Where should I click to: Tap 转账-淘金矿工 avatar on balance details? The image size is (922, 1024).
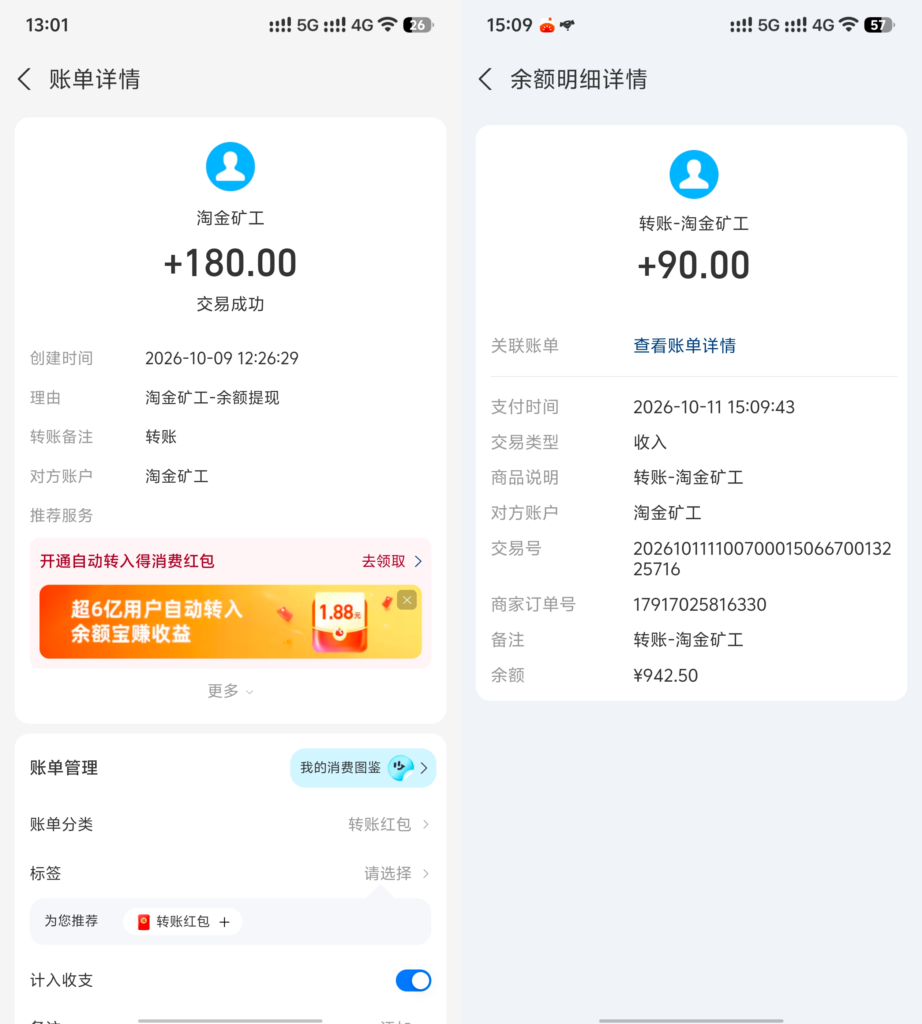pyautogui.click(x=693, y=174)
